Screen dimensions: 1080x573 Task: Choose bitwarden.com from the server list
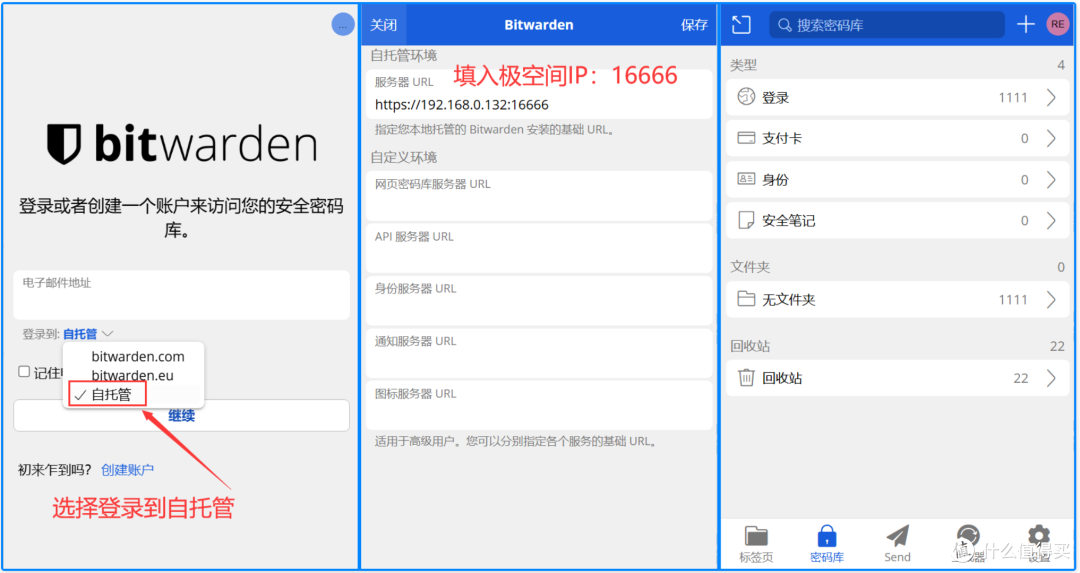point(138,357)
